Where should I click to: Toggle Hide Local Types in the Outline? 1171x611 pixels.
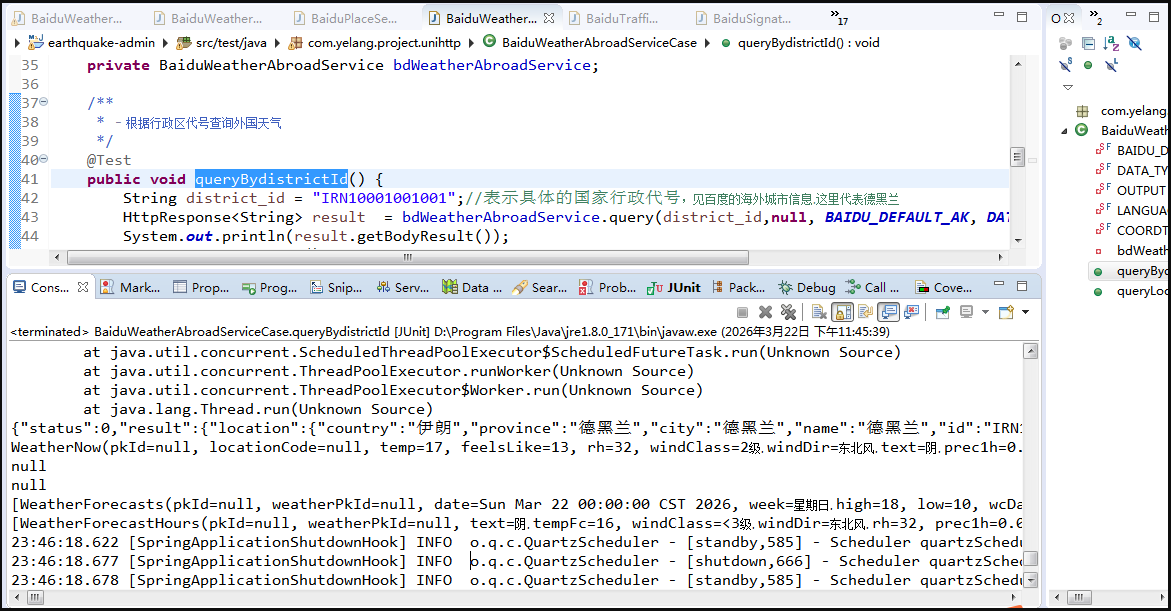tap(1111, 65)
